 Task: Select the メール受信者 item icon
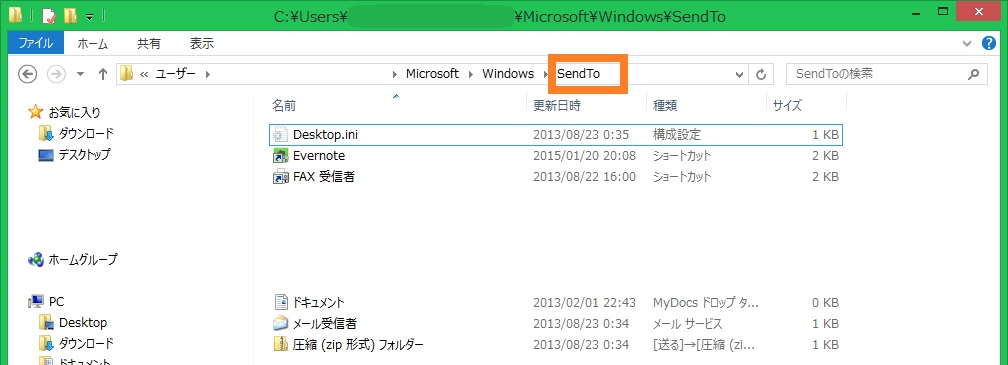point(280,323)
